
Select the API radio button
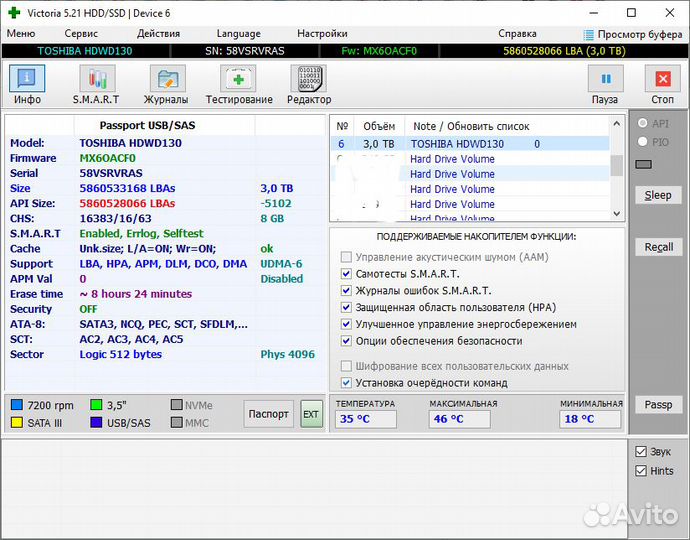(x=643, y=123)
